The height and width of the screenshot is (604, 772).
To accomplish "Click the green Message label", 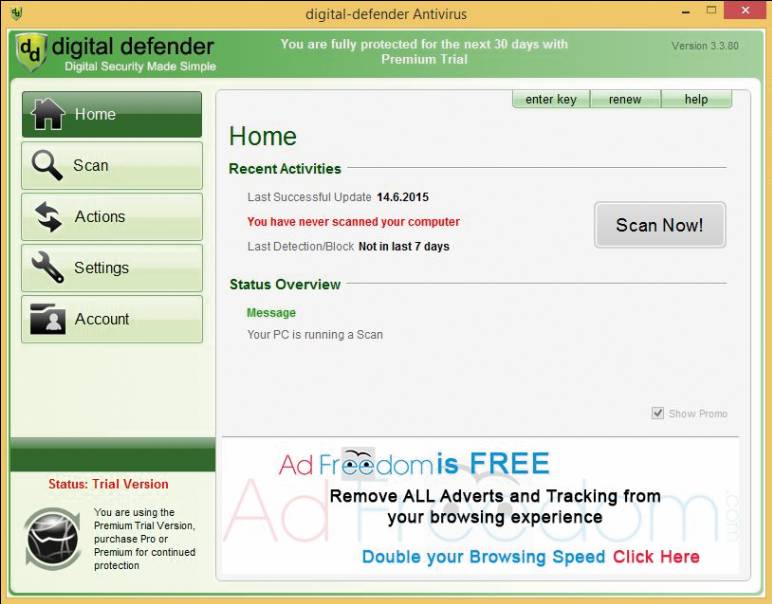I will [271, 313].
